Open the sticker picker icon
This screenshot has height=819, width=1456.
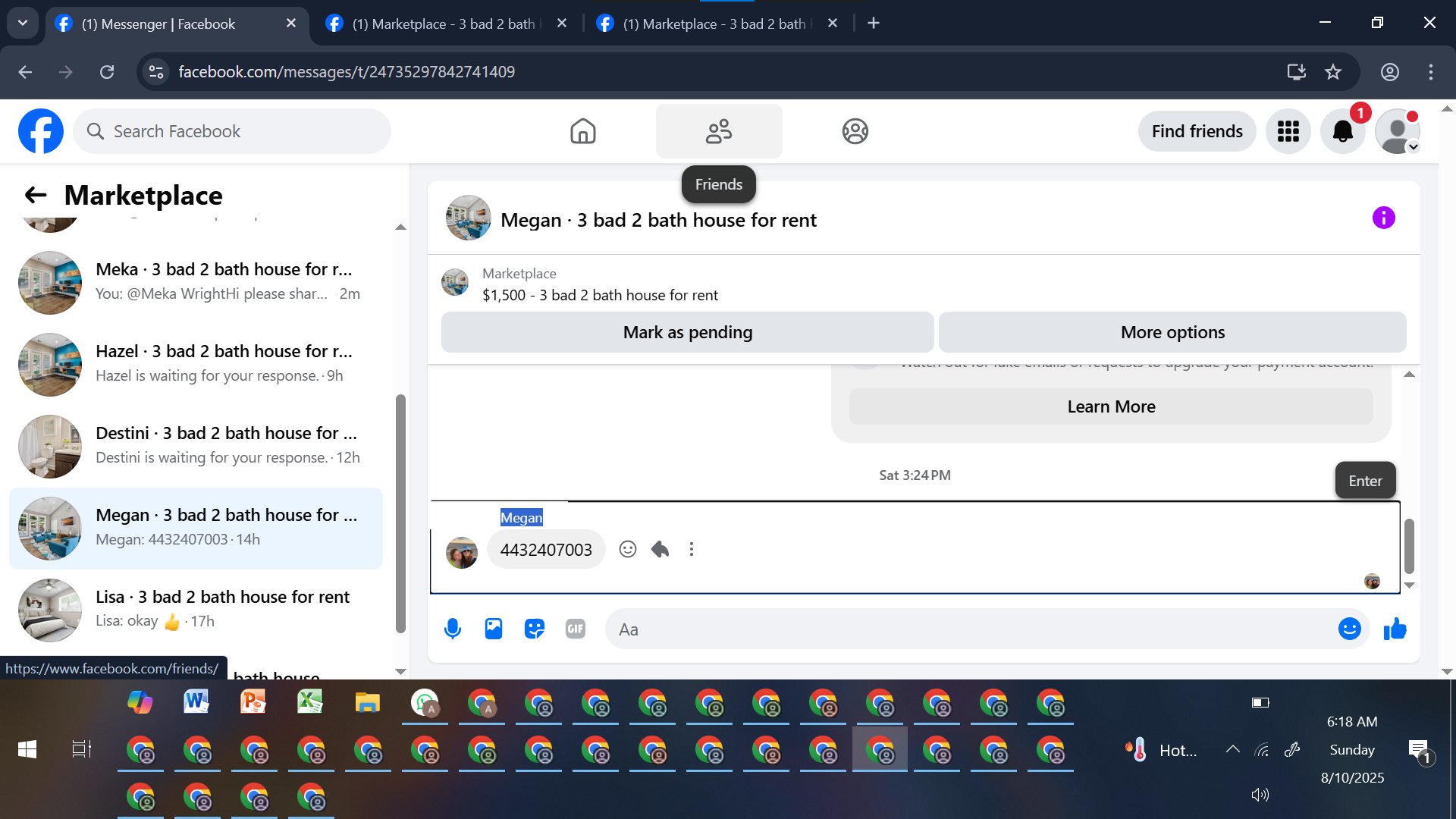(535, 629)
